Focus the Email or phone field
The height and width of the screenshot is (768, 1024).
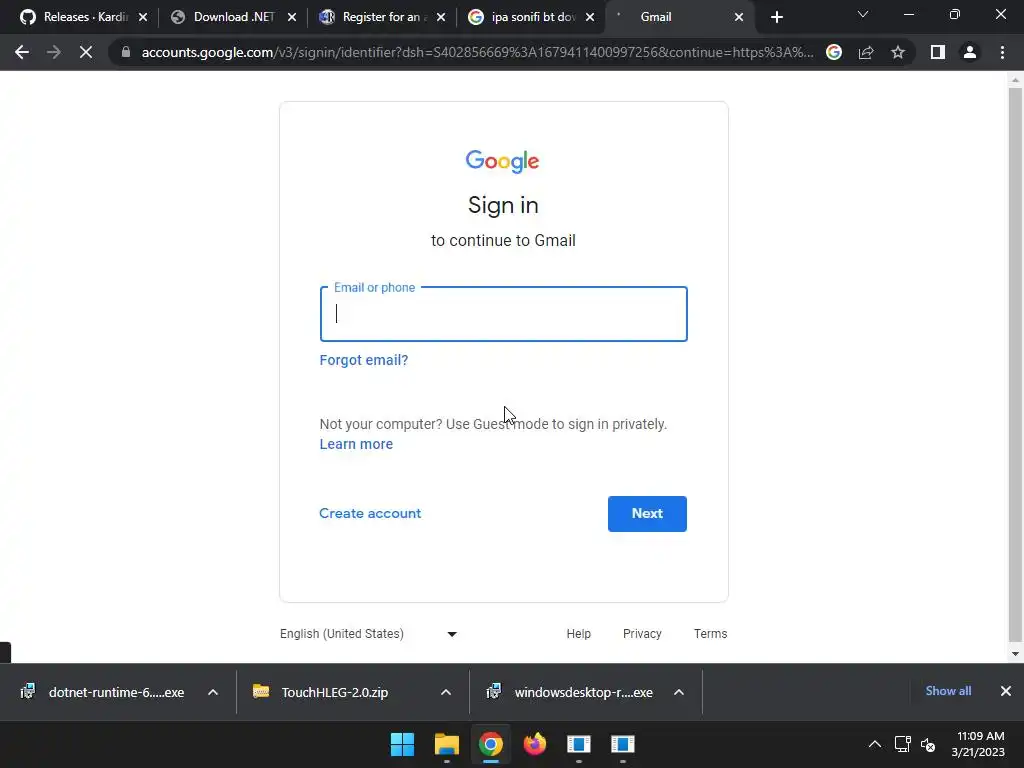504,314
